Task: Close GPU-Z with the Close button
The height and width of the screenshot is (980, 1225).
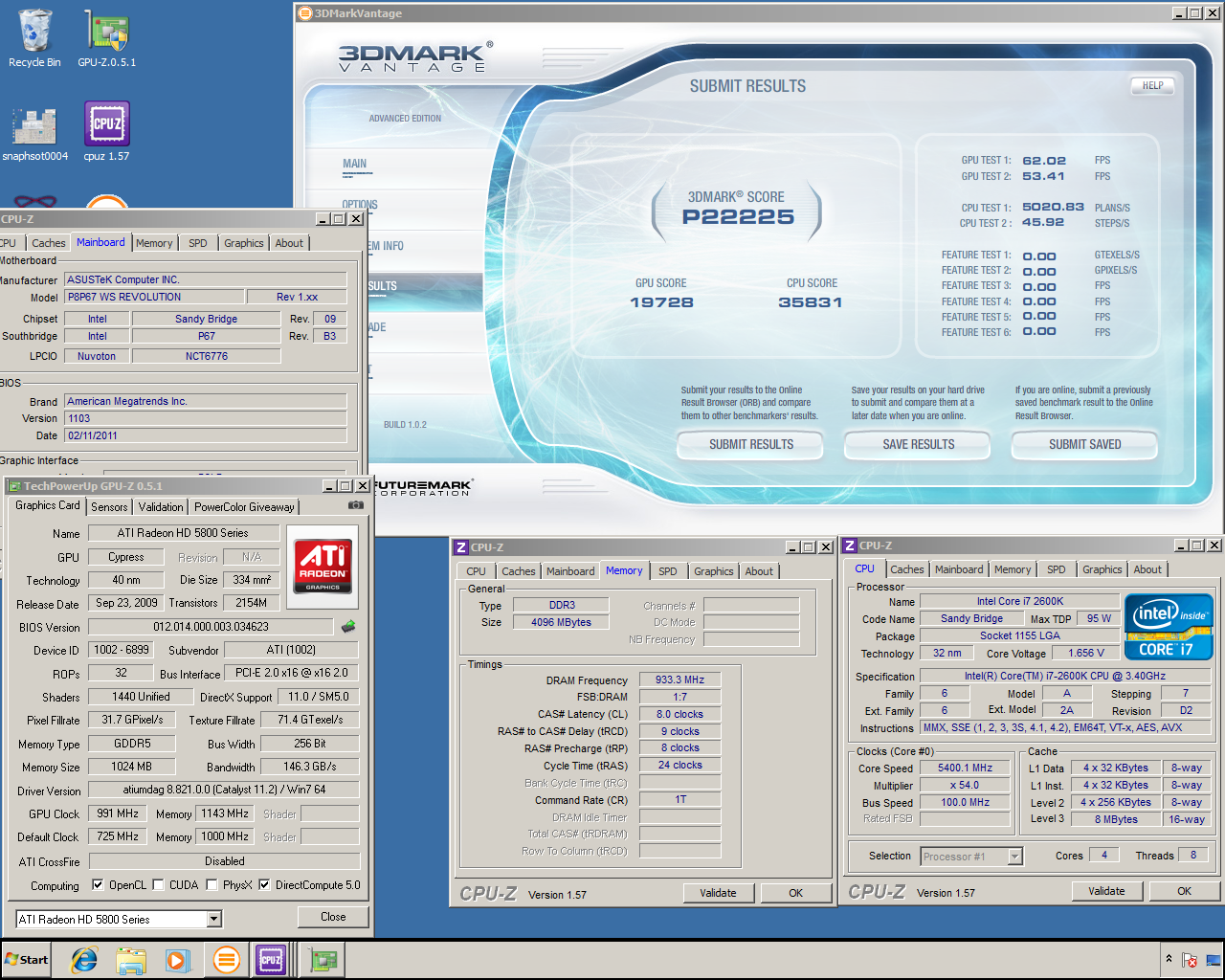Action: [333, 917]
